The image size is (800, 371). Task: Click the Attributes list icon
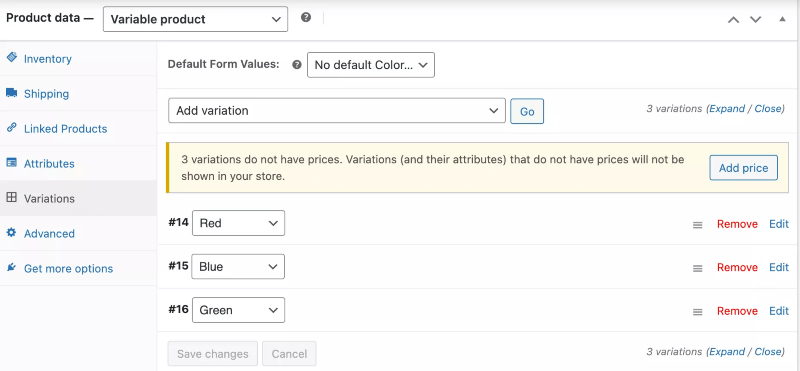click(11, 163)
